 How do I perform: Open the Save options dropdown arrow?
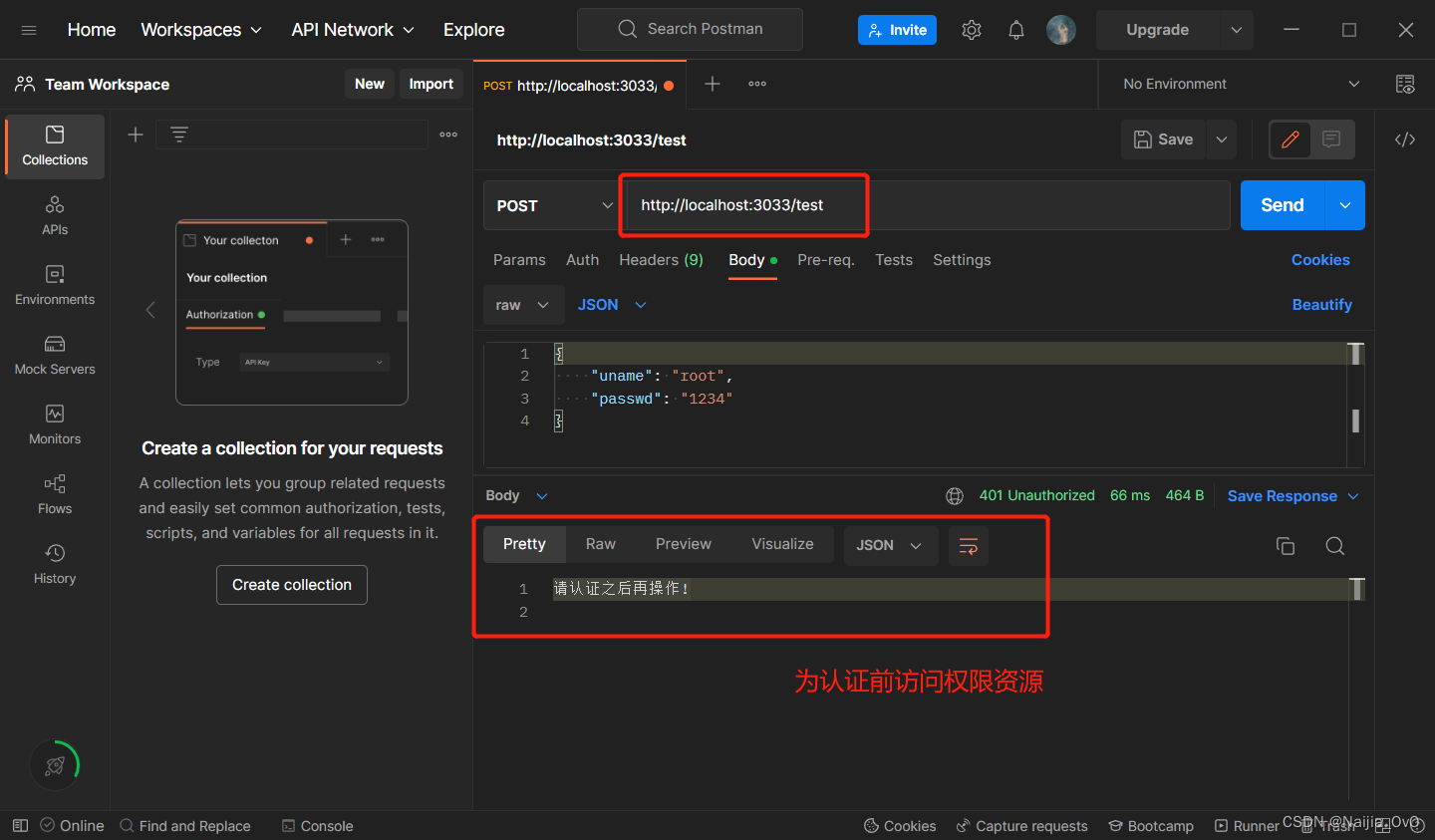(1222, 140)
